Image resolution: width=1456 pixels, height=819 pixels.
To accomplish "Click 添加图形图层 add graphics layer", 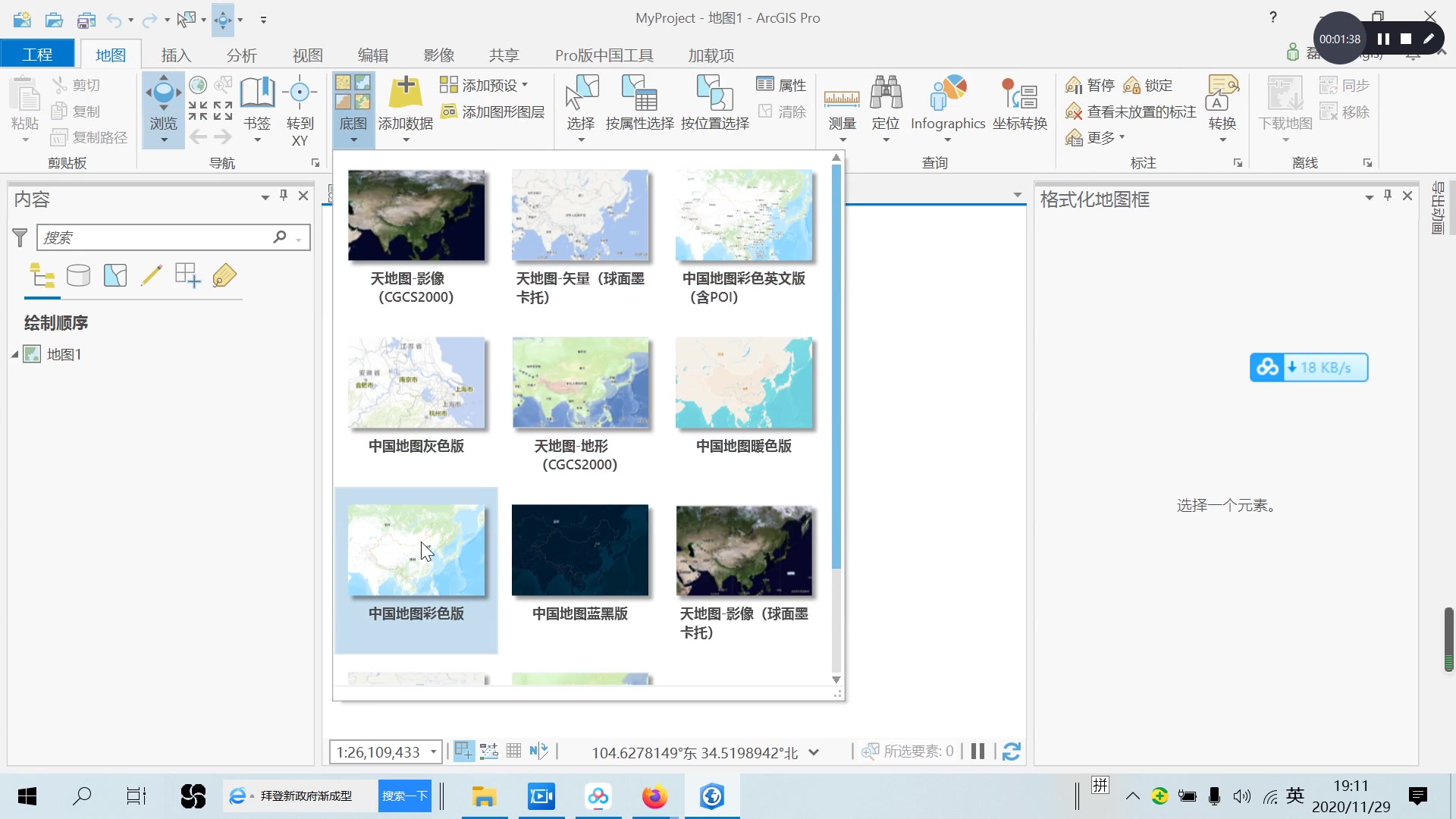I will coord(492,111).
